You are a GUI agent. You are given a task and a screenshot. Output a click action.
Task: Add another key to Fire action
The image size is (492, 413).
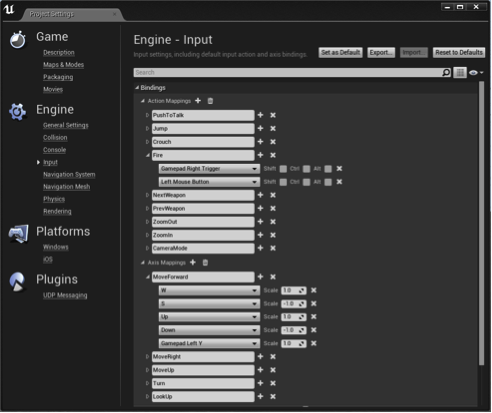(x=260, y=155)
